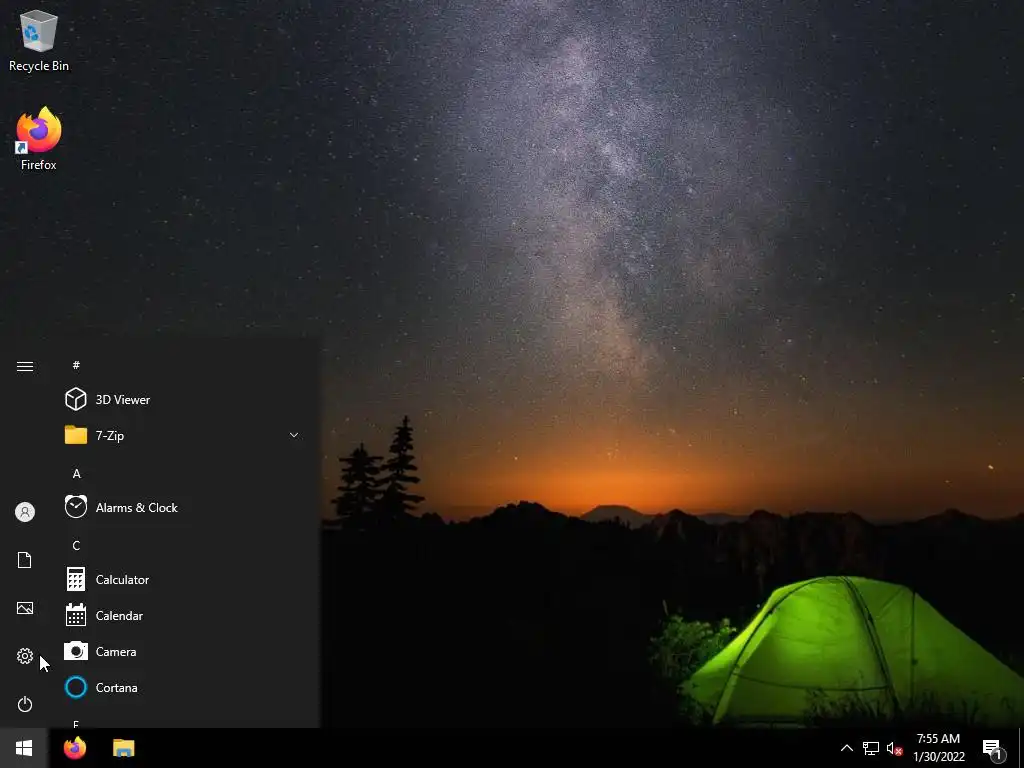Open File Explorer from taskbar
1024x768 pixels.
(x=123, y=748)
